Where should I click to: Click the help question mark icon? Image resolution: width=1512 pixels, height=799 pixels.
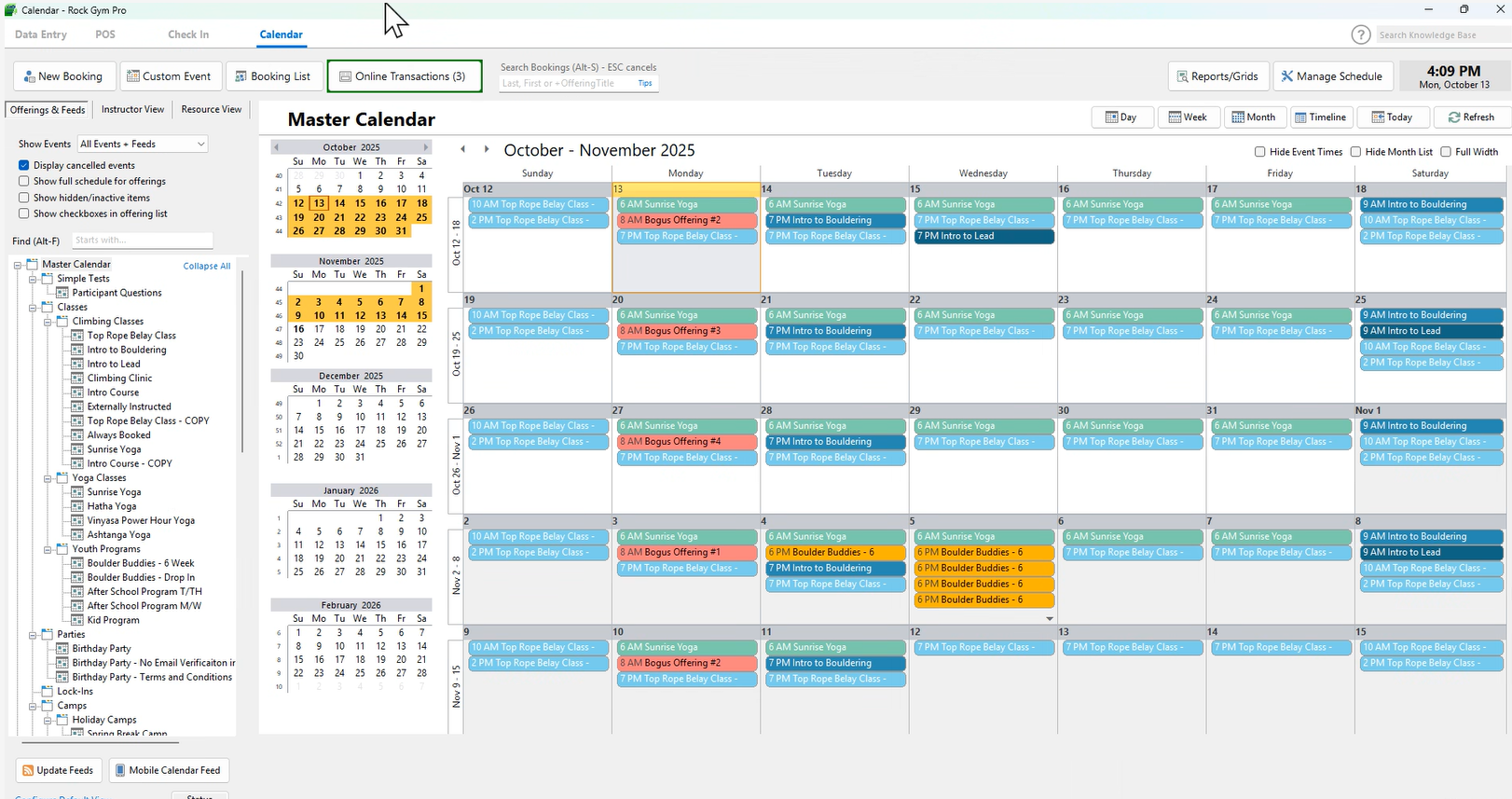tap(1361, 34)
